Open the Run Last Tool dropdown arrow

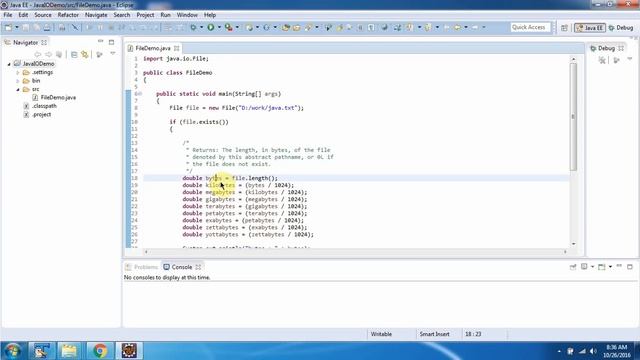237,27
